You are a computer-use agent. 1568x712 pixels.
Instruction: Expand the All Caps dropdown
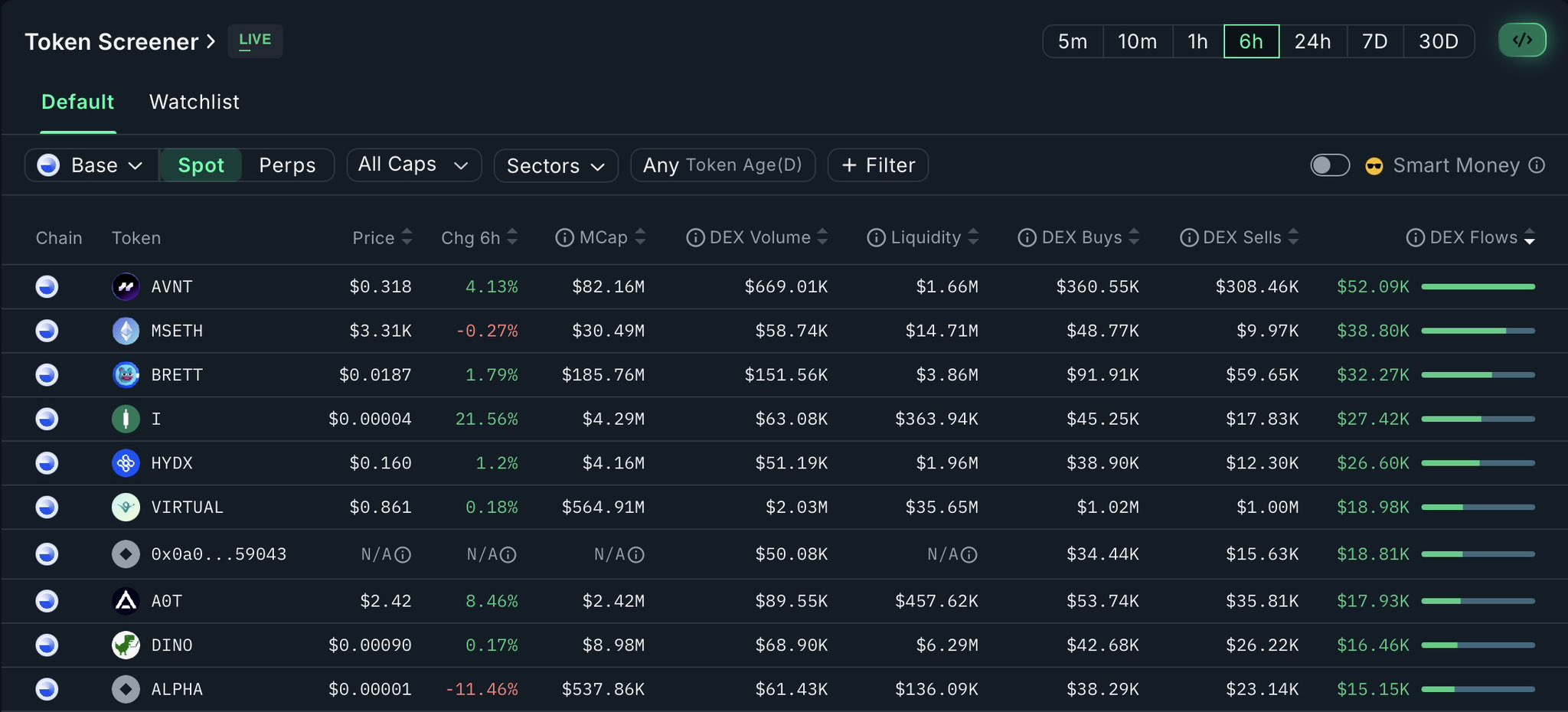coord(413,165)
